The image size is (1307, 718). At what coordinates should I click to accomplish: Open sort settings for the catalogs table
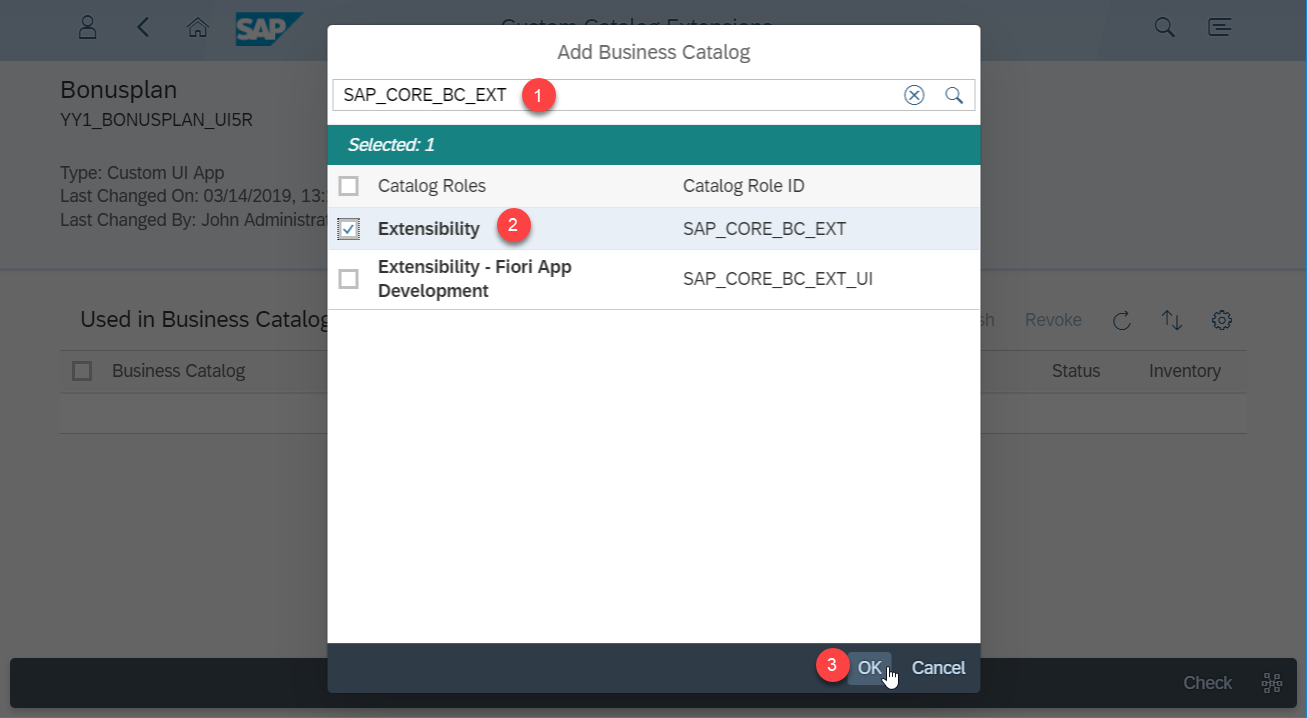(1172, 320)
